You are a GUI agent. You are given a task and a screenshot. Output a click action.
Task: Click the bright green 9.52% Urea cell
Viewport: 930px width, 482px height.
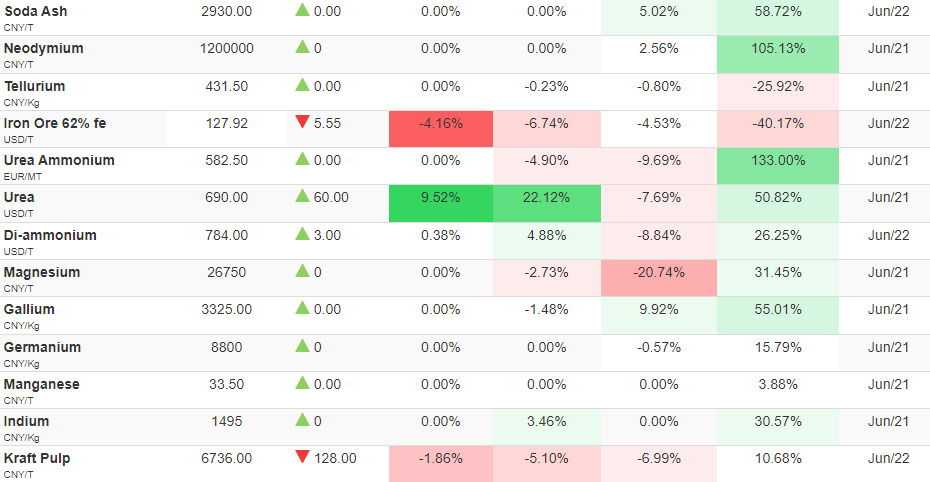pos(441,203)
